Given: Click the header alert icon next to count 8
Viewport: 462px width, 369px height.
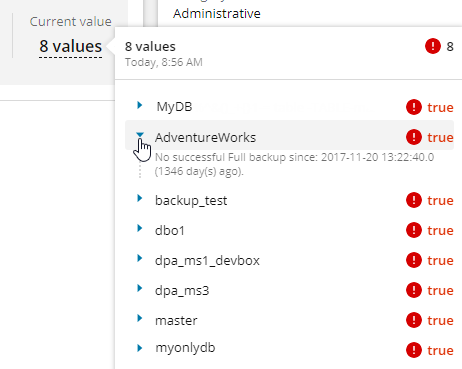Looking at the screenshot, I should click(x=433, y=46).
